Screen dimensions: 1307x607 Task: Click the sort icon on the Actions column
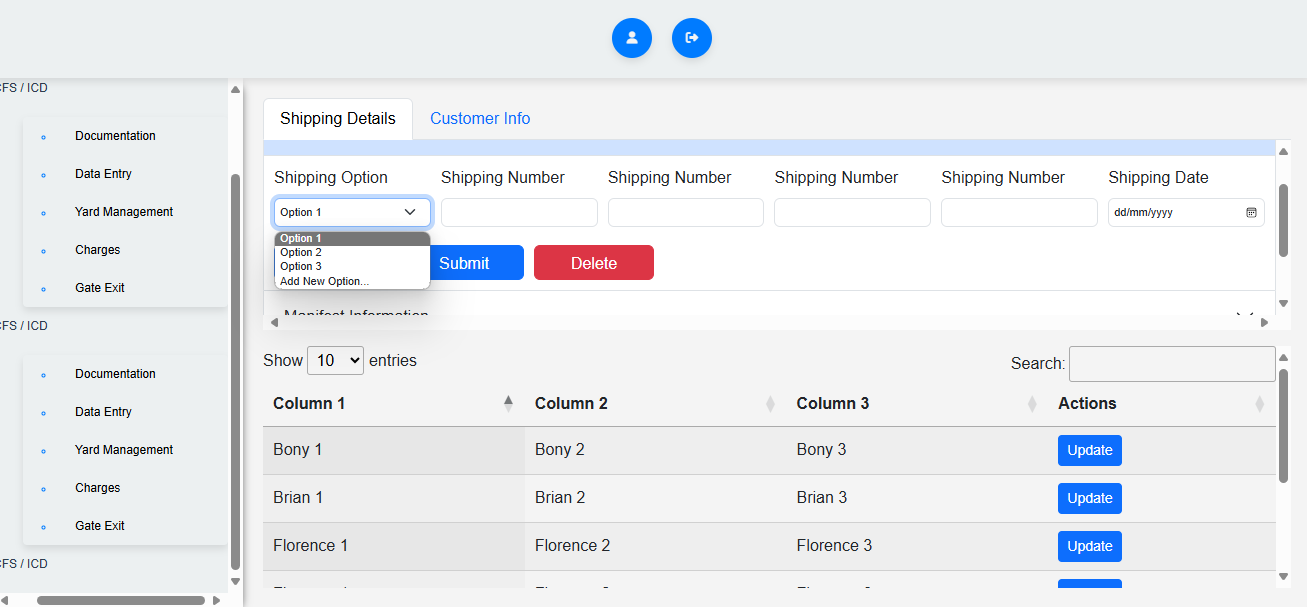click(1259, 404)
